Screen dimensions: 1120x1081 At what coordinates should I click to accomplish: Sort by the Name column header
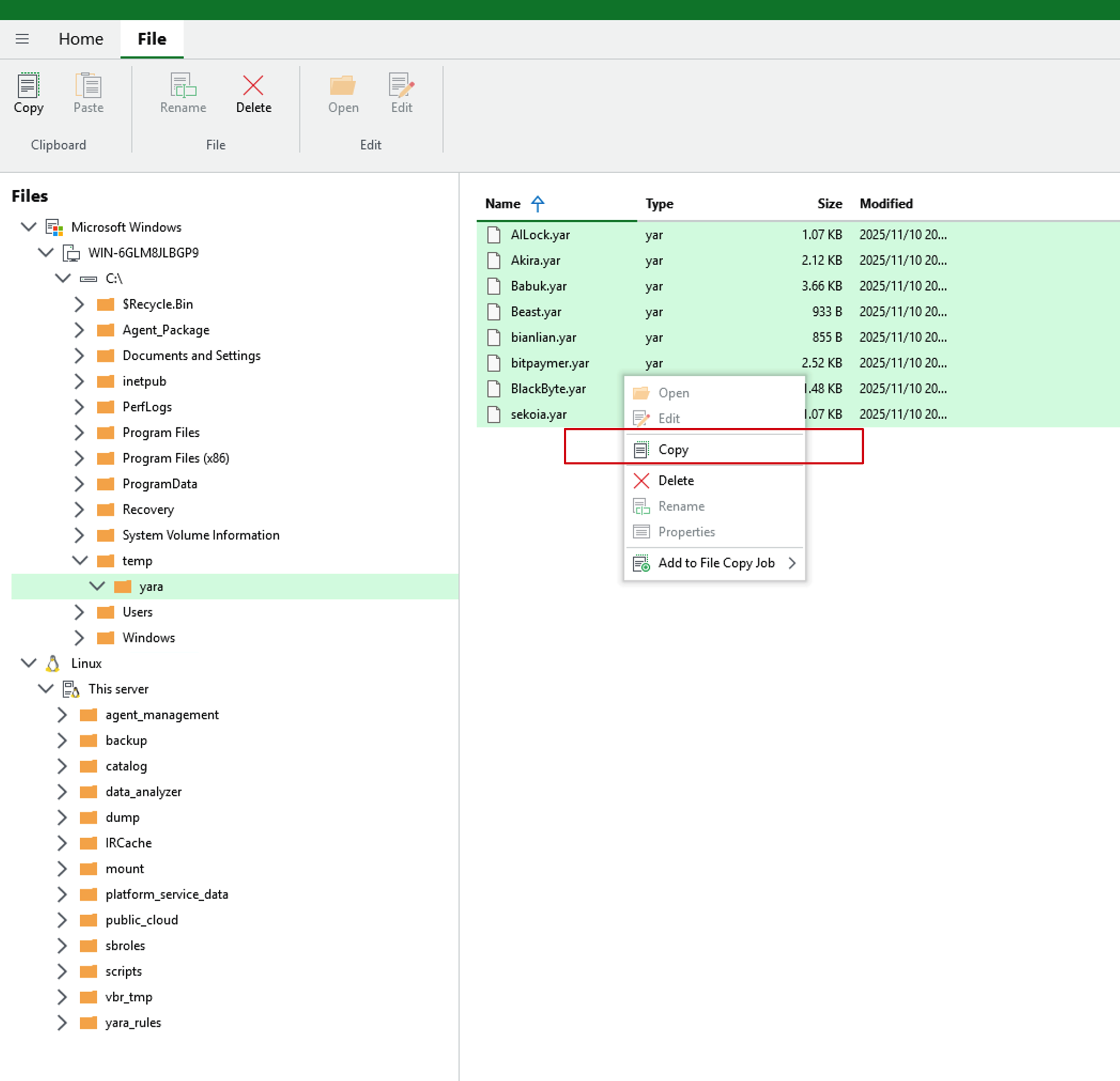point(503,204)
